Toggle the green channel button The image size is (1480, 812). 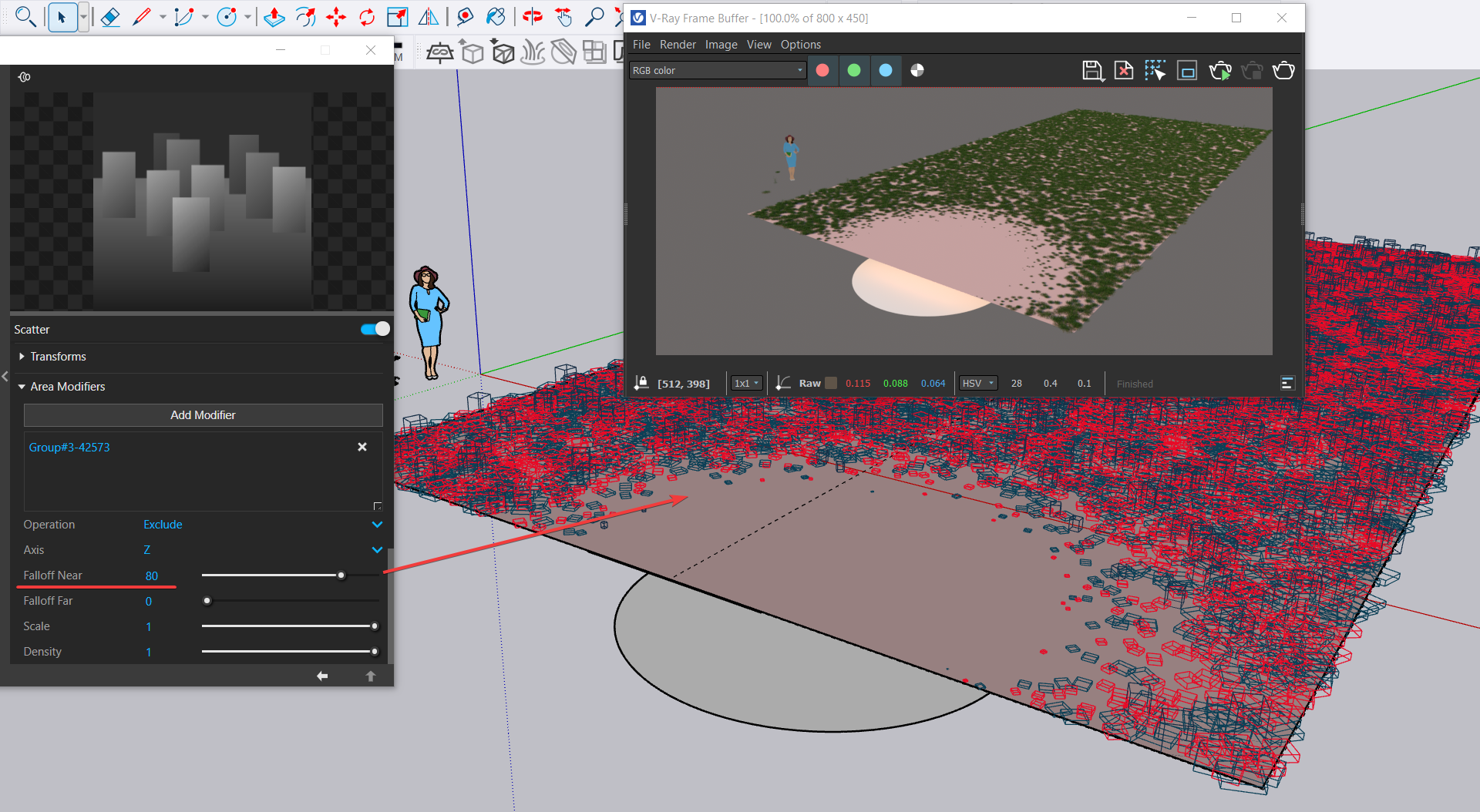coord(854,70)
